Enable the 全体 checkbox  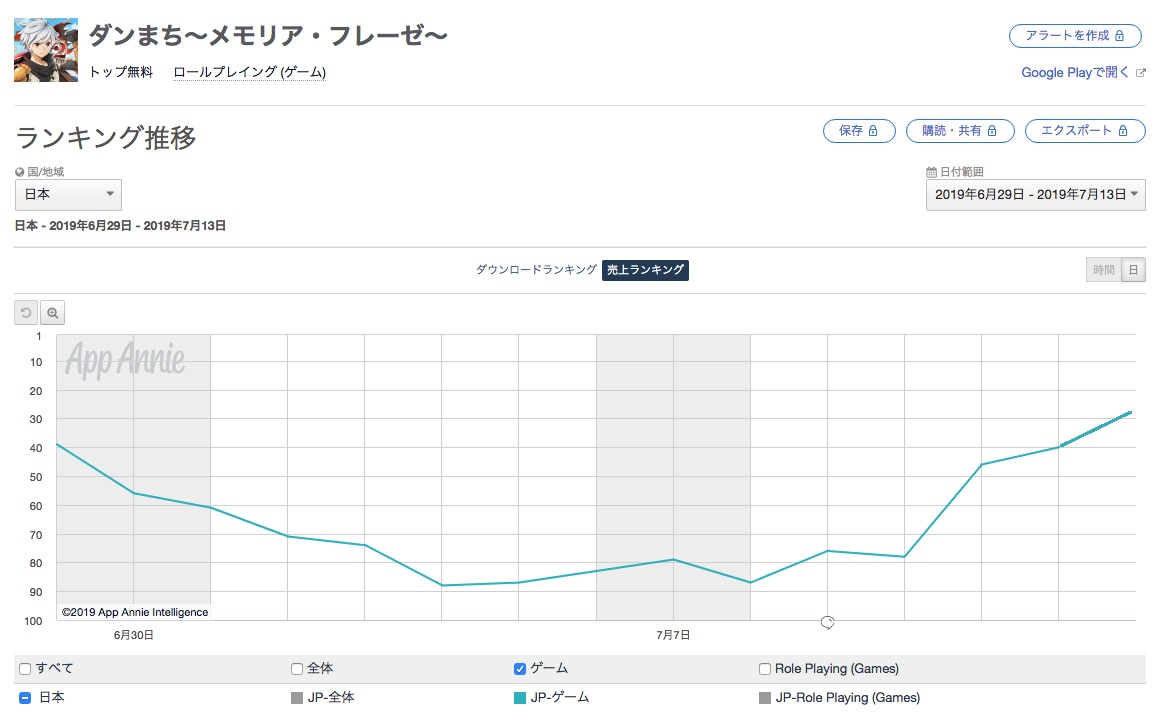coord(297,669)
